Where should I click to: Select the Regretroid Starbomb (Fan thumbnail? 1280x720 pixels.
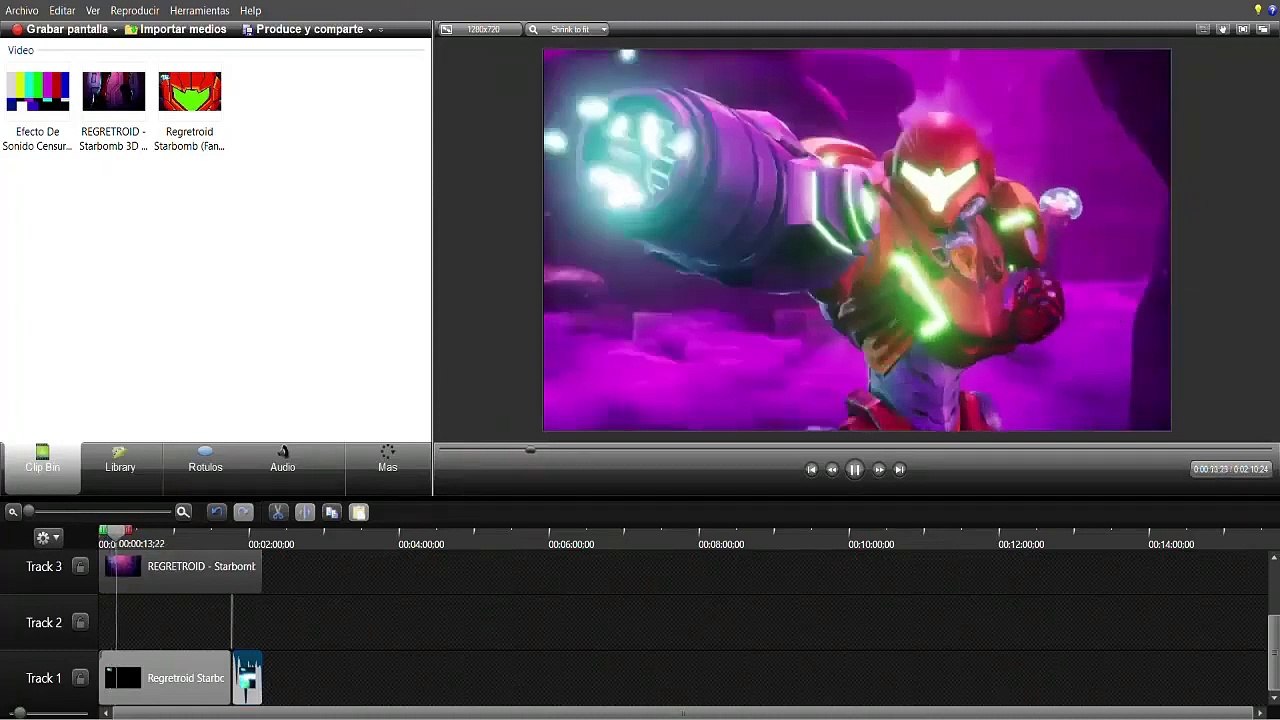[x=190, y=91]
